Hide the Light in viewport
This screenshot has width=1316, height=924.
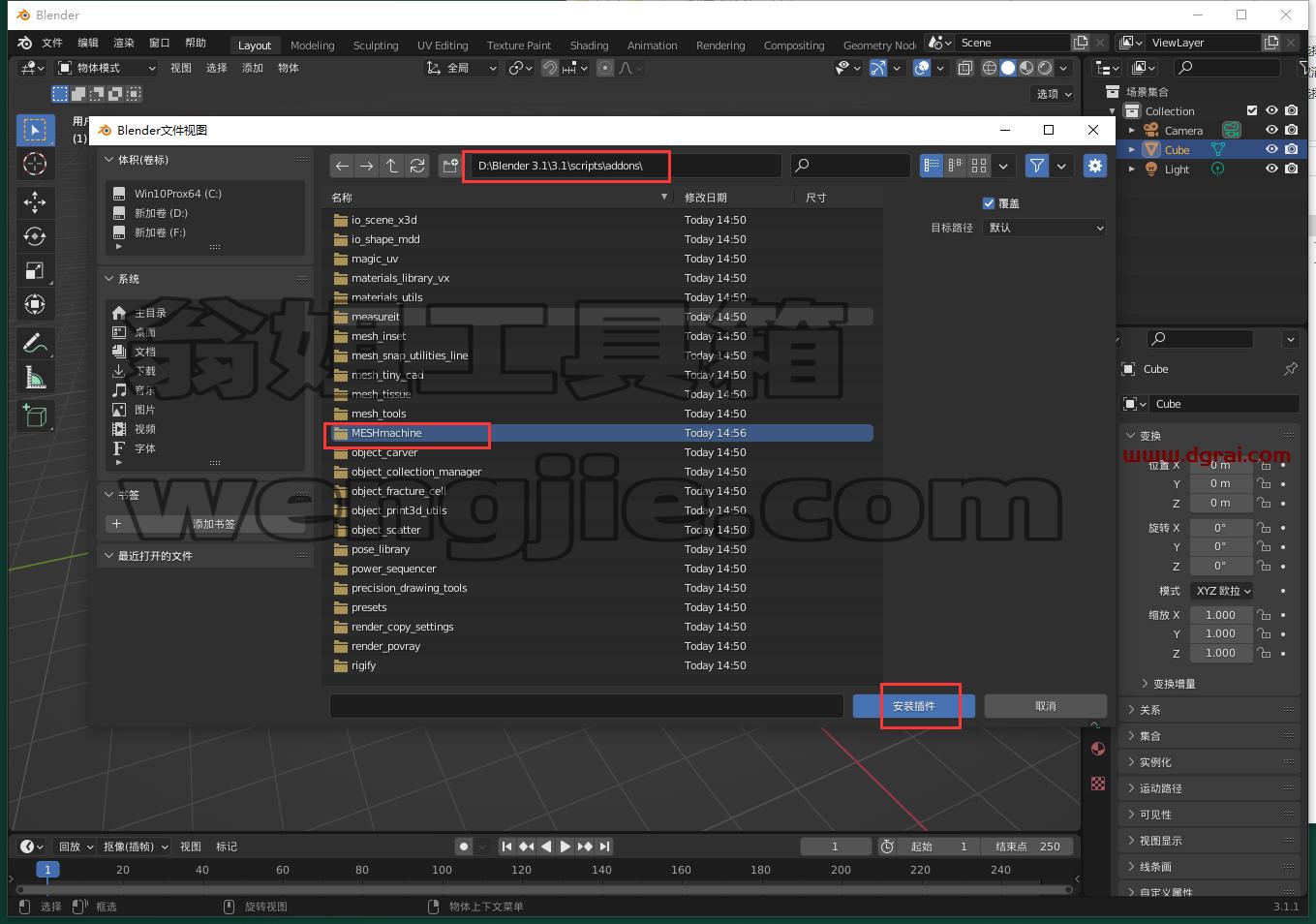click(1271, 169)
